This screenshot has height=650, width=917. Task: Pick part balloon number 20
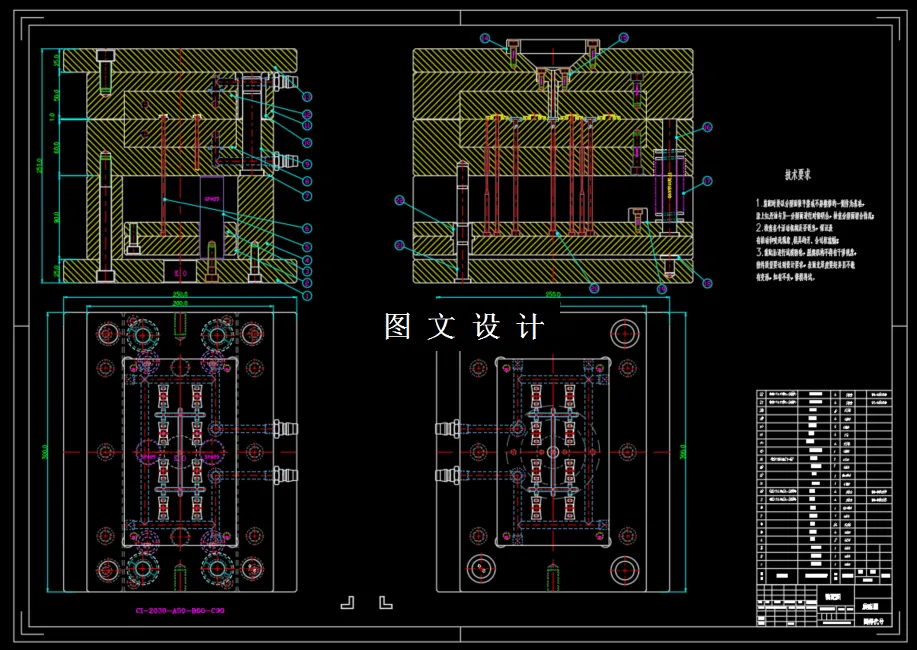coord(594,288)
